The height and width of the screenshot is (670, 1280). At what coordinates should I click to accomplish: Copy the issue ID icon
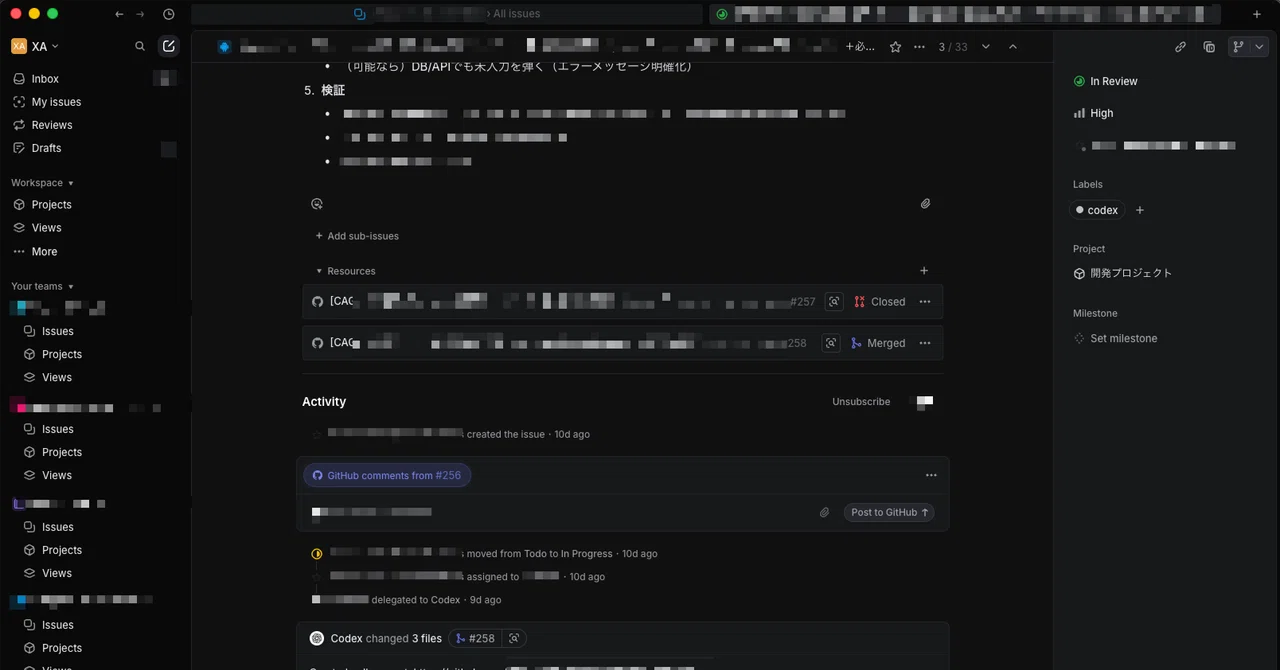coord(1209,47)
